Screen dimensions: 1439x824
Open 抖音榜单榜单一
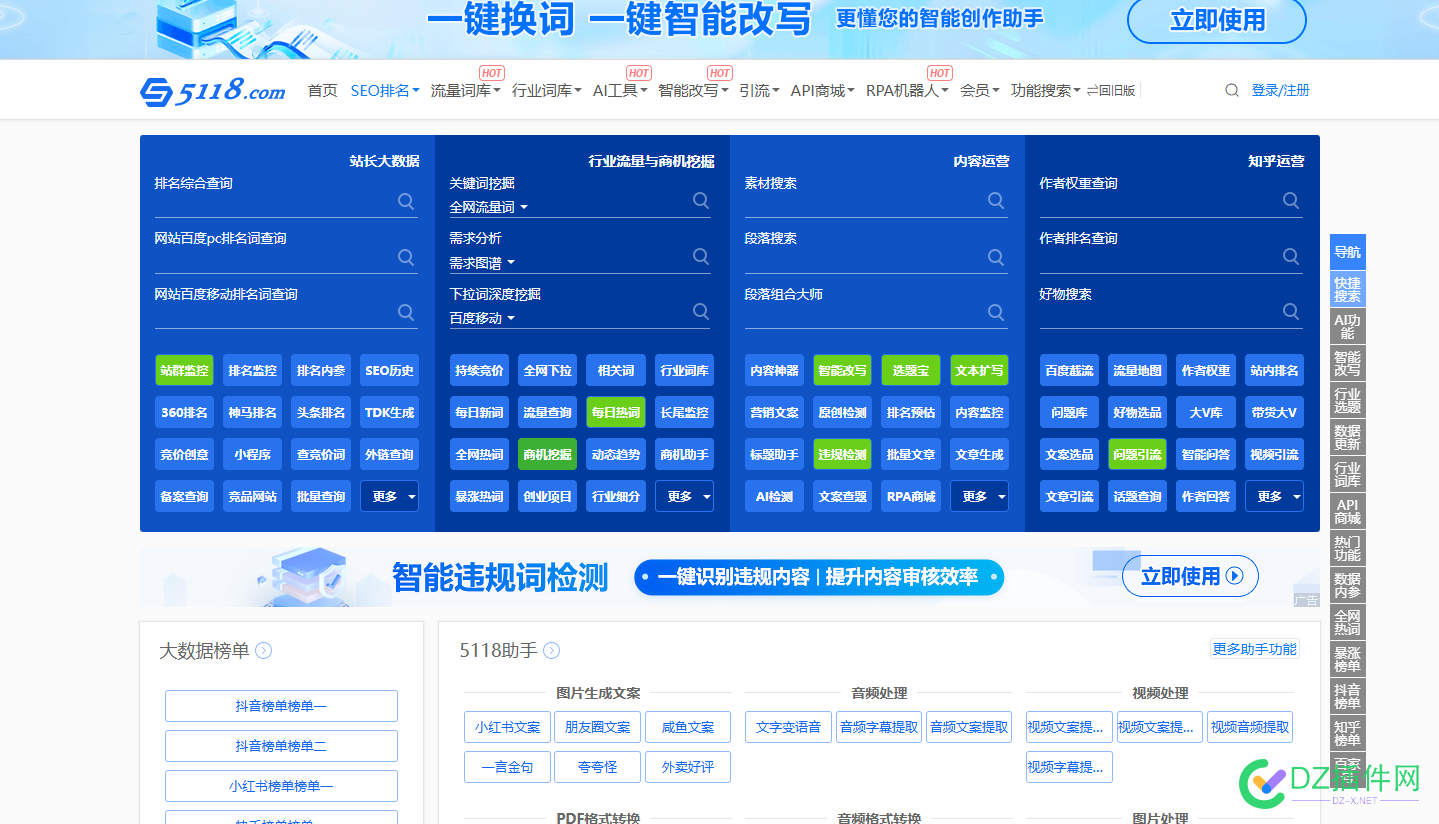(x=281, y=706)
